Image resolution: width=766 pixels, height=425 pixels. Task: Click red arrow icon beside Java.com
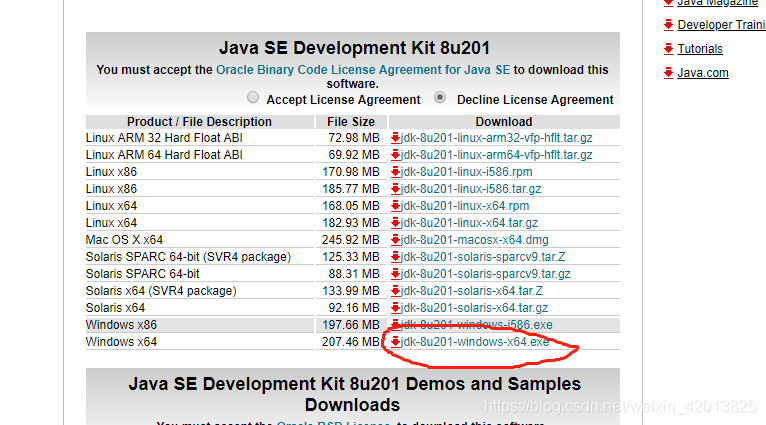point(668,73)
